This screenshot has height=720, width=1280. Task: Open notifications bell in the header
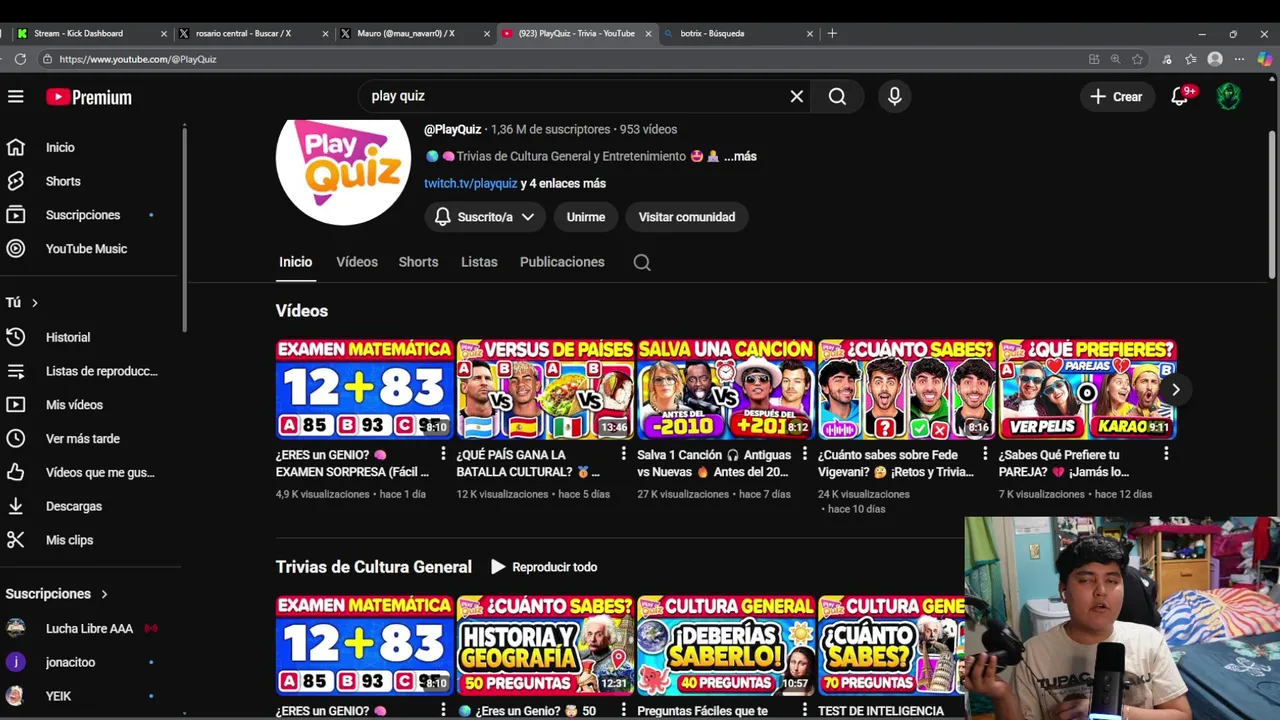point(1180,96)
